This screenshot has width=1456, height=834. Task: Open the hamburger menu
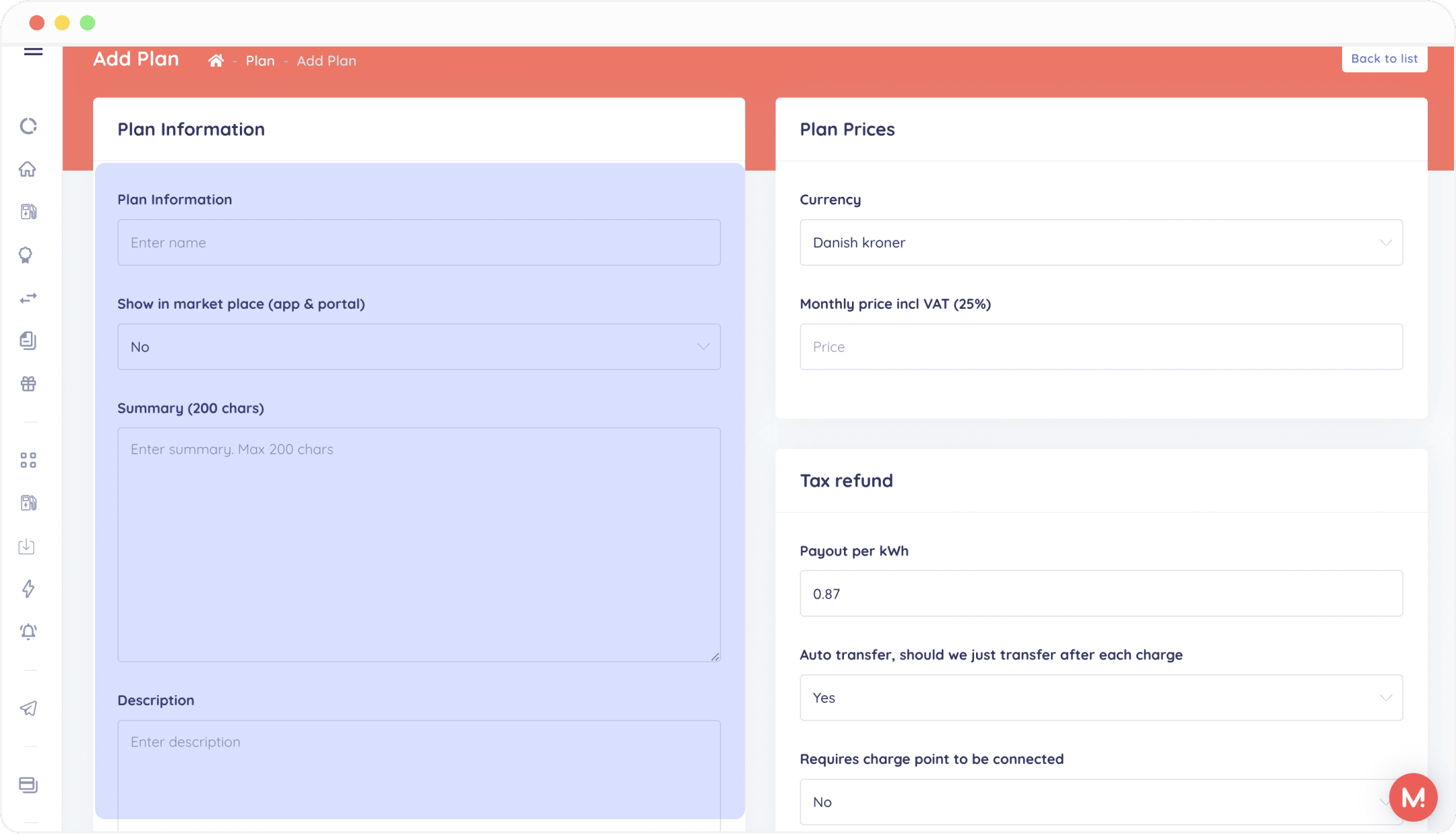(33, 51)
